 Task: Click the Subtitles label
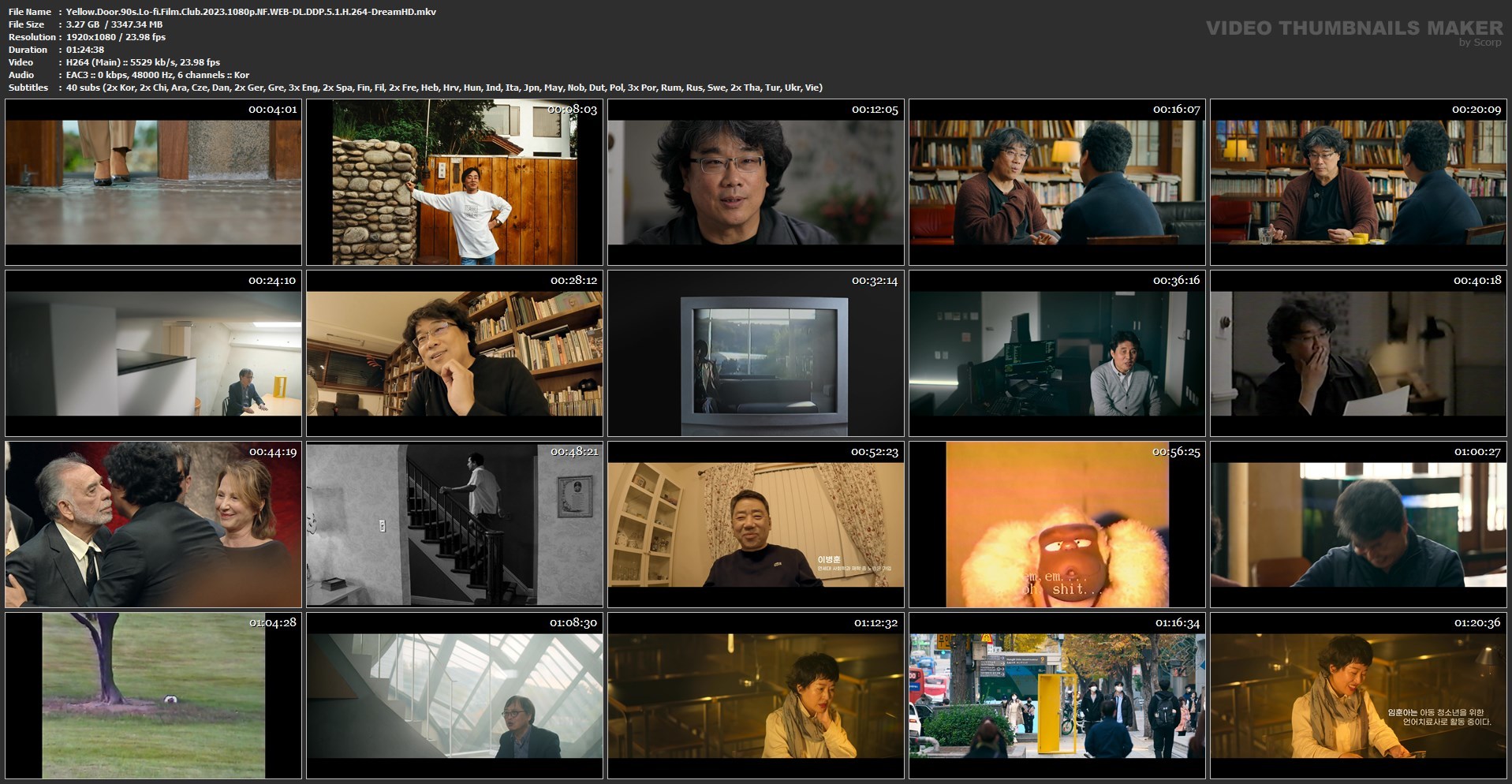pos(28,88)
